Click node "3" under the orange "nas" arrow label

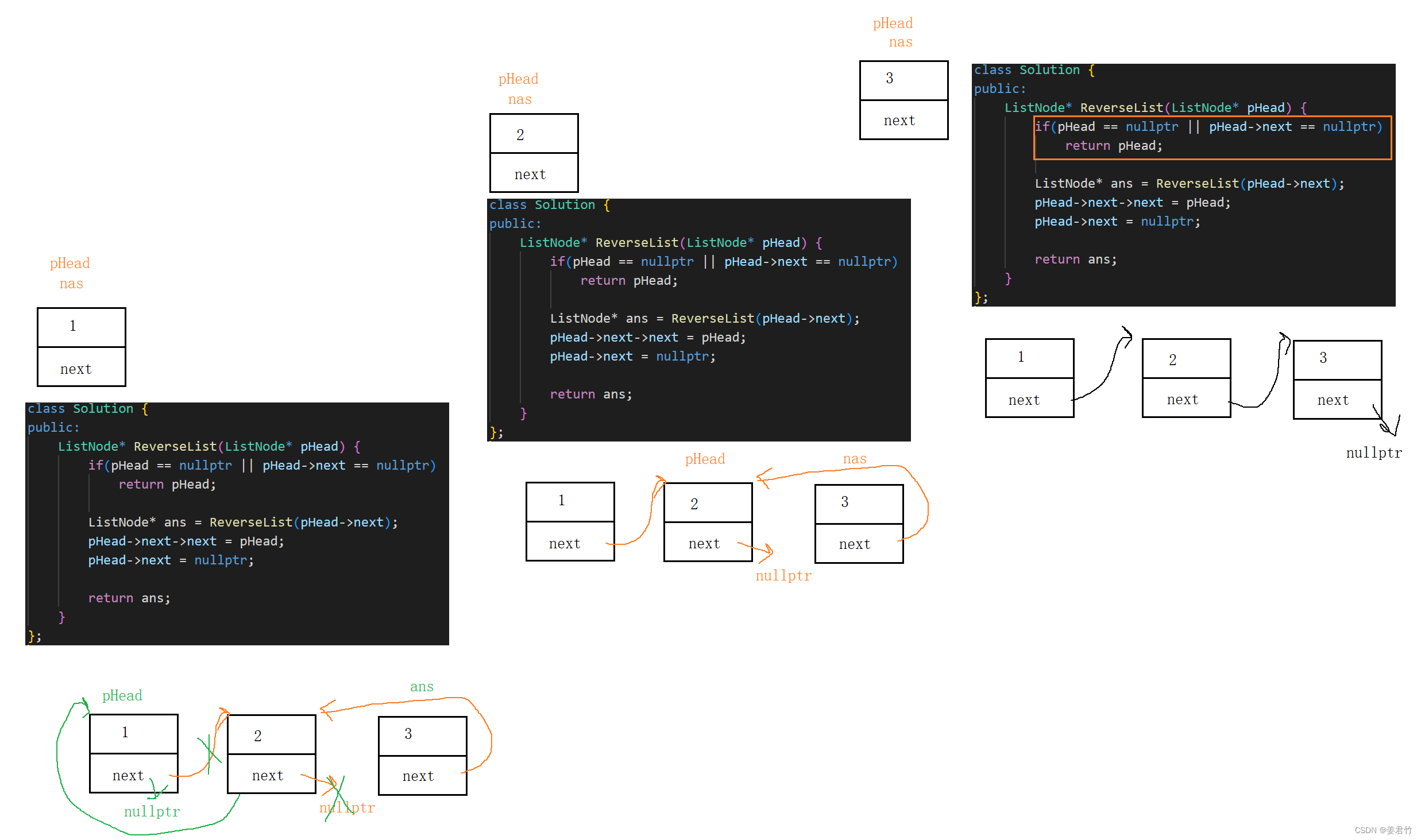pos(859,524)
